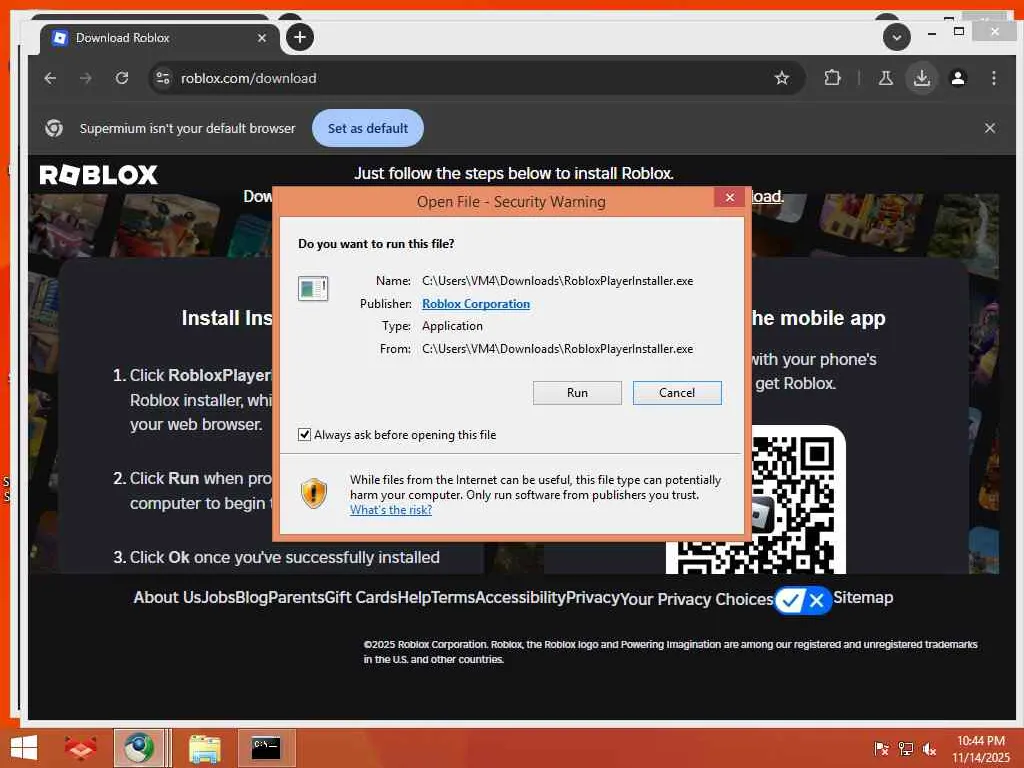The image size is (1024, 768).
Task: Bookmark this page with the star icon
Action: coord(782,78)
